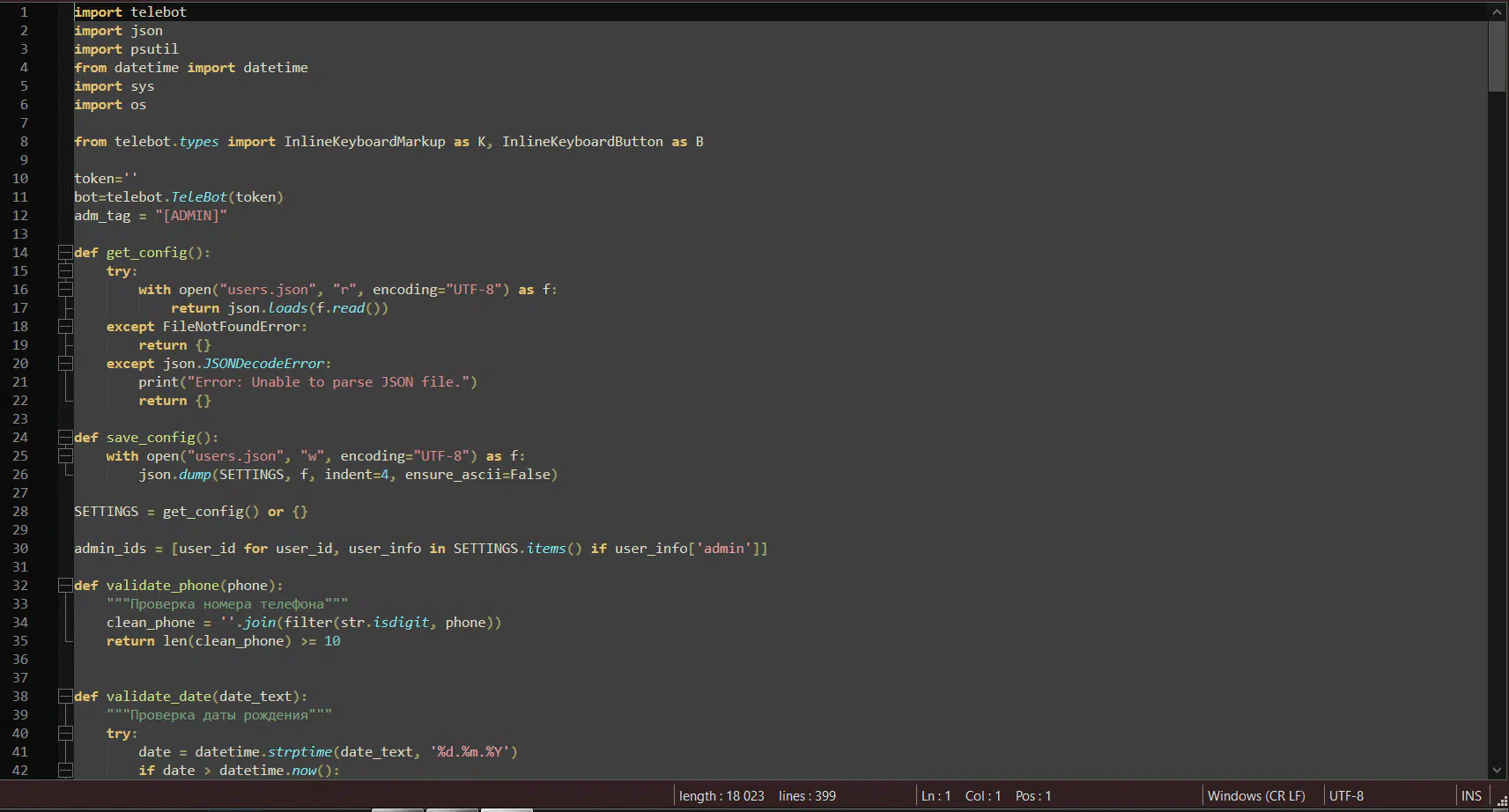1509x812 pixels.
Task: Click the Col : 1 status entry
Action: tap(983, 796)
